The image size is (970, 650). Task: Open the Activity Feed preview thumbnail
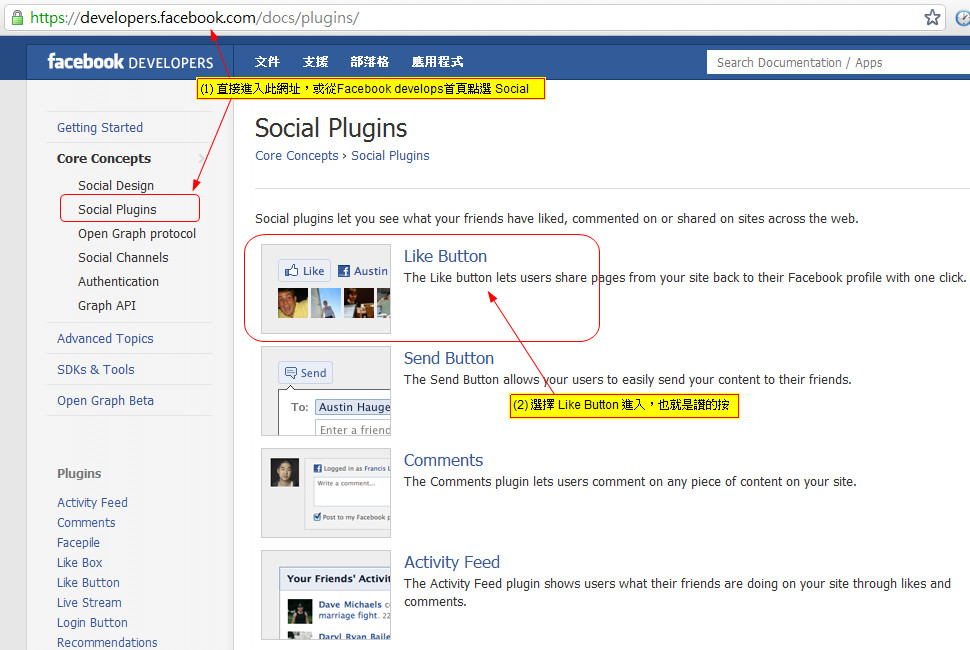coord(326,595)
